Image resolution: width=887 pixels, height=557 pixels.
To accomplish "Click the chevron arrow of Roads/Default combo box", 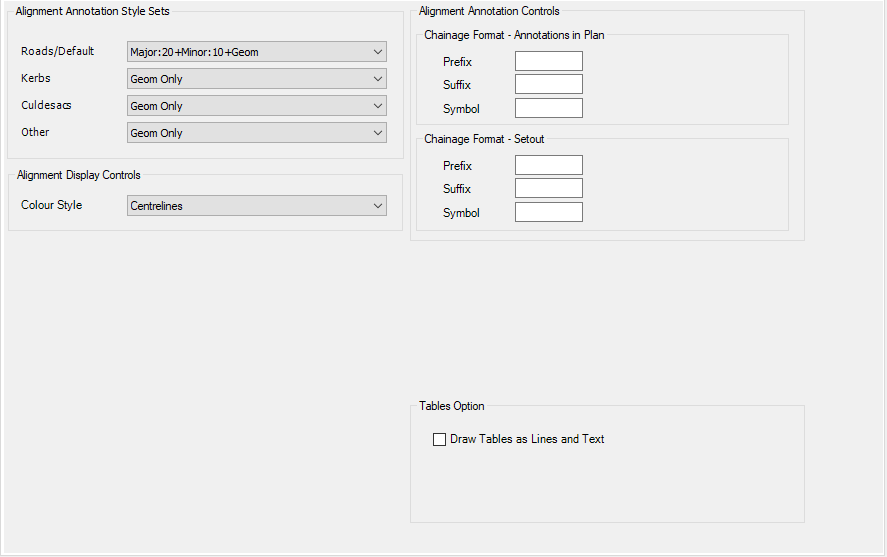I will tap(378, 51).
